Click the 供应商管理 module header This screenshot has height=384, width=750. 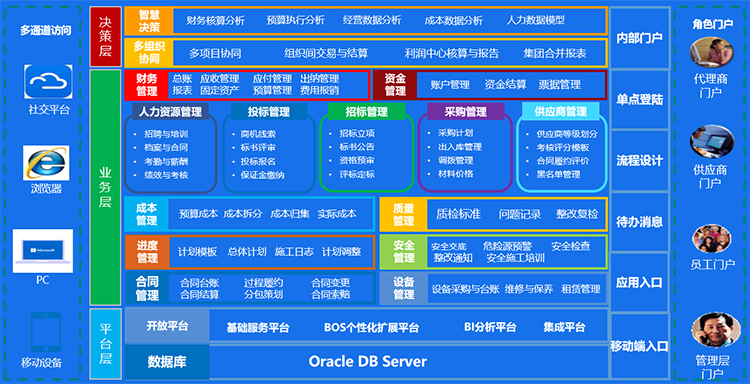(561, 111)
